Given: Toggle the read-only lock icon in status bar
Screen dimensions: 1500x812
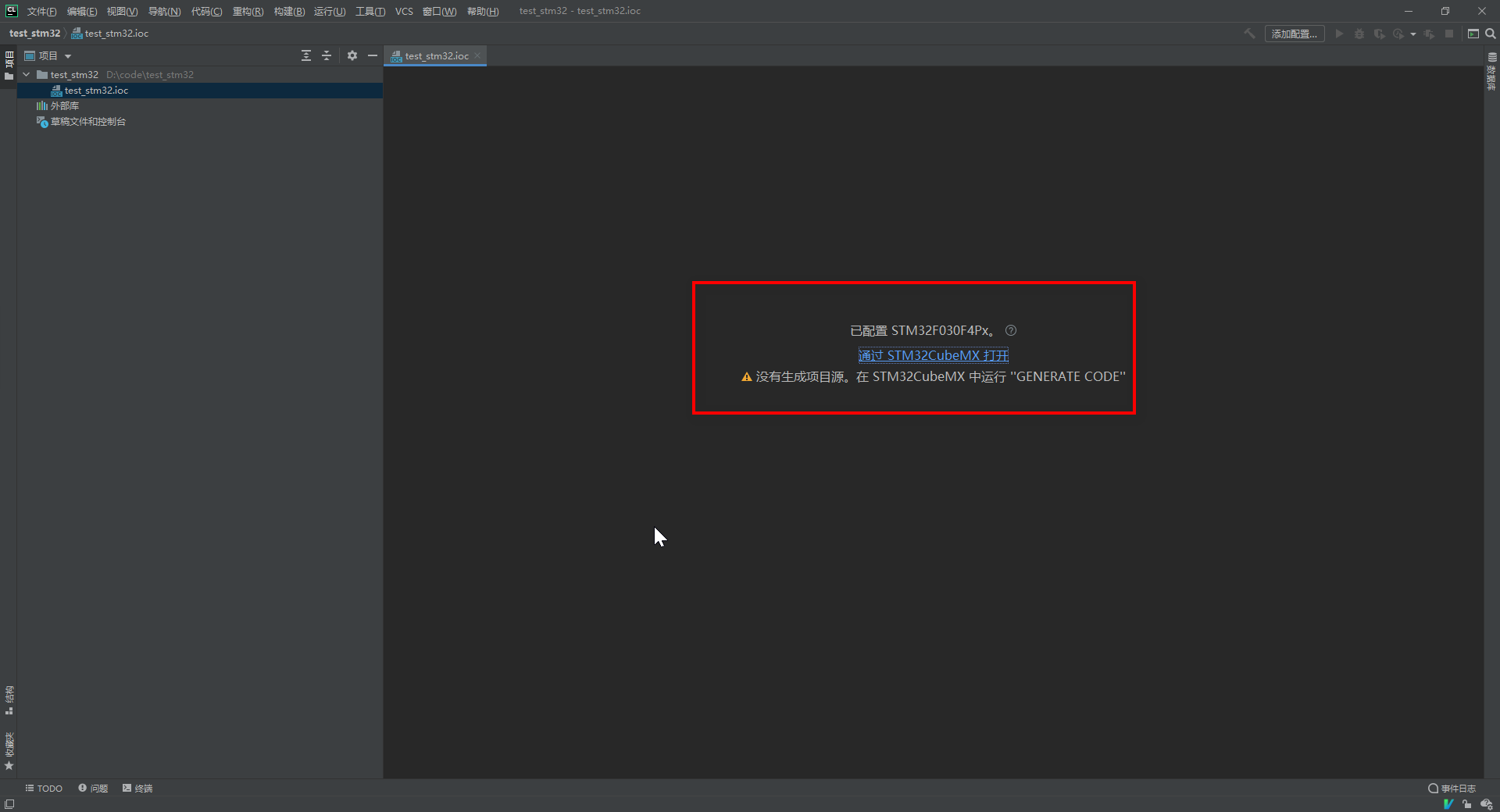Looking at the screenshot, I should coord(1467,804).
